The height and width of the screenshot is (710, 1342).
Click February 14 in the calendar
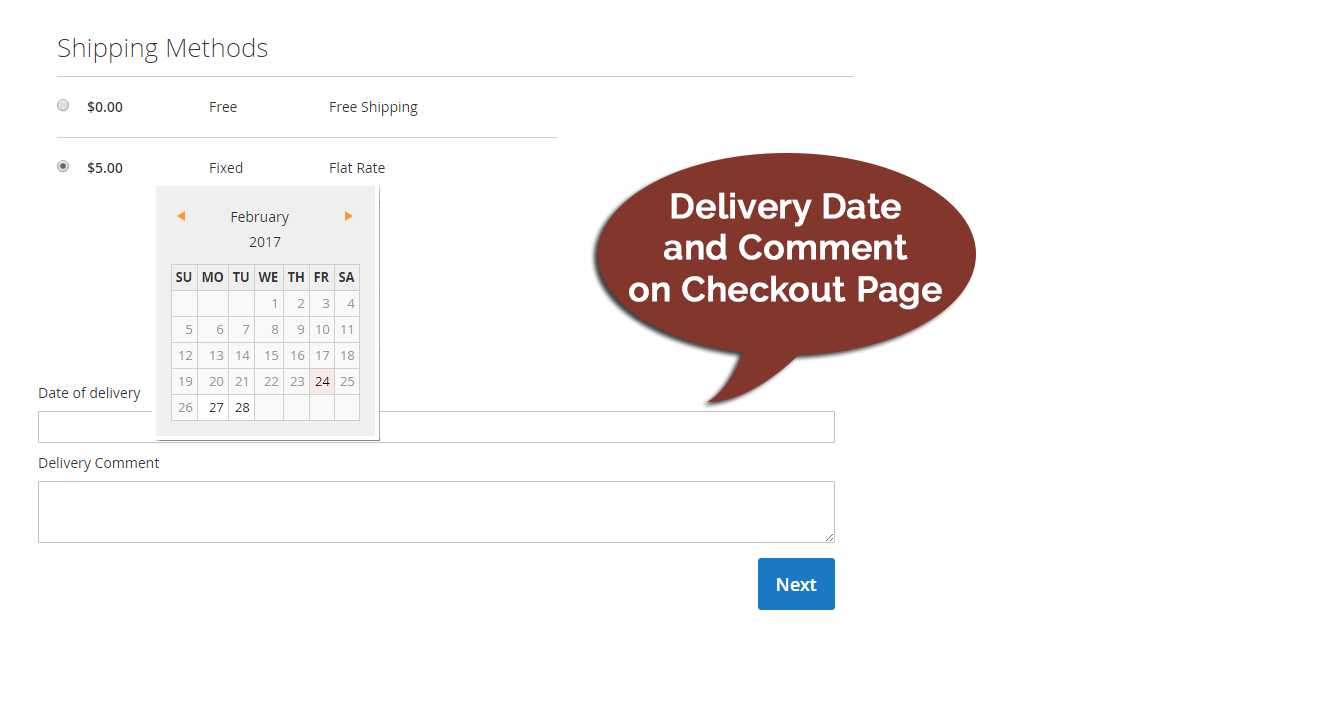point(242,355)
